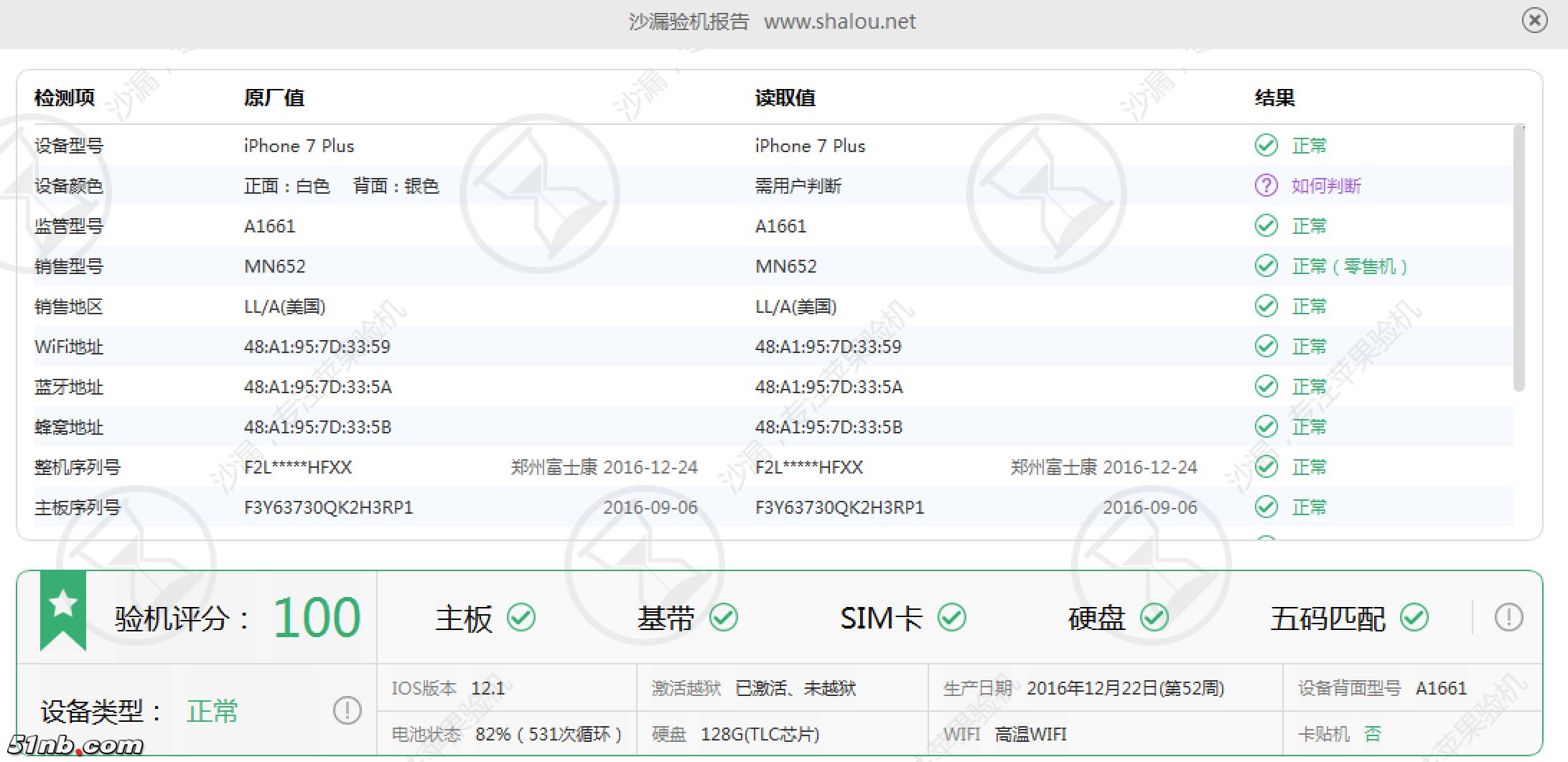This screenshot has height=762, width=1568.
Task: Click the SIM卡 green check icon
Action: coord(952,618)
